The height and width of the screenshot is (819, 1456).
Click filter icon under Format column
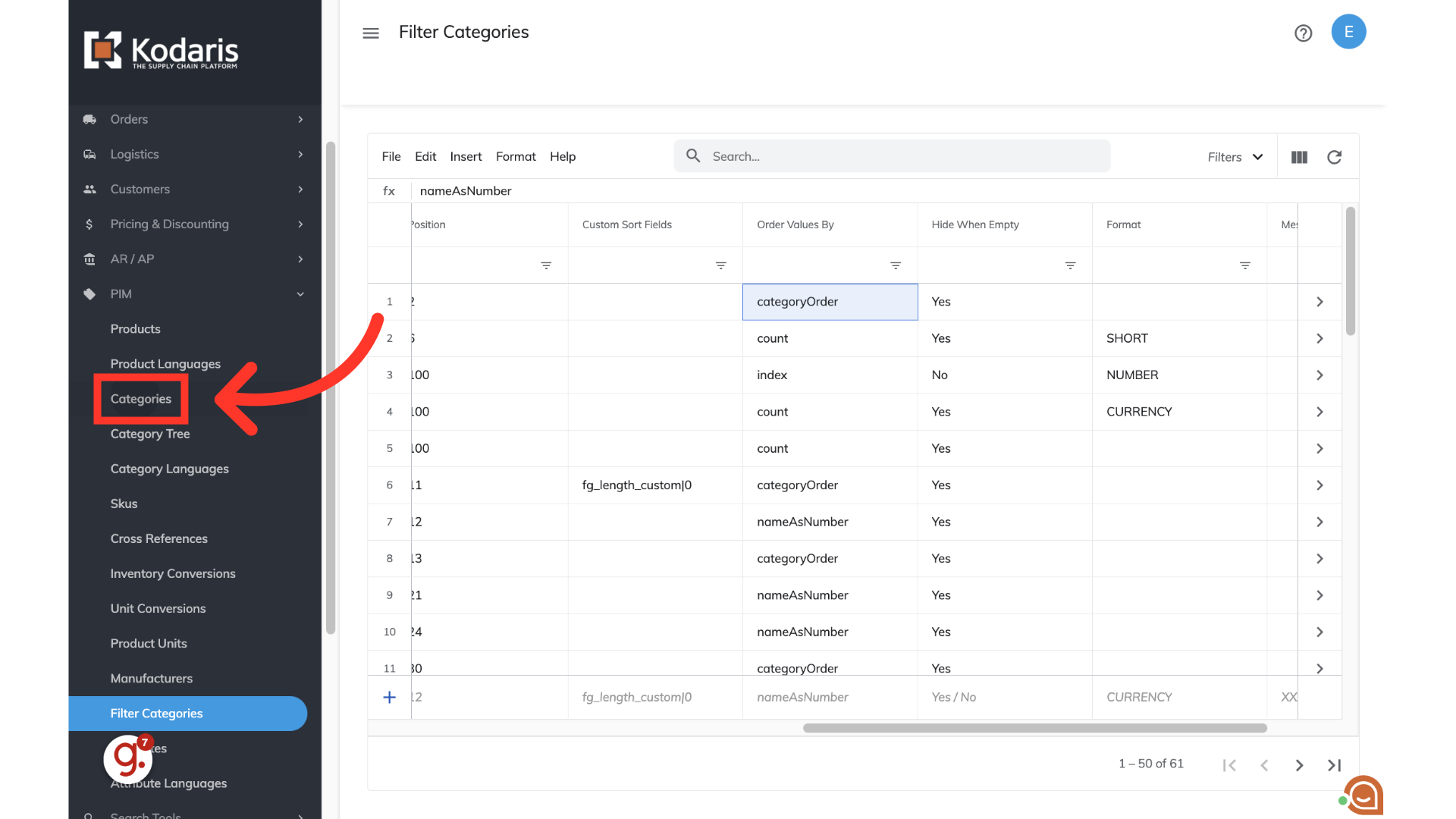point(1244,265)
